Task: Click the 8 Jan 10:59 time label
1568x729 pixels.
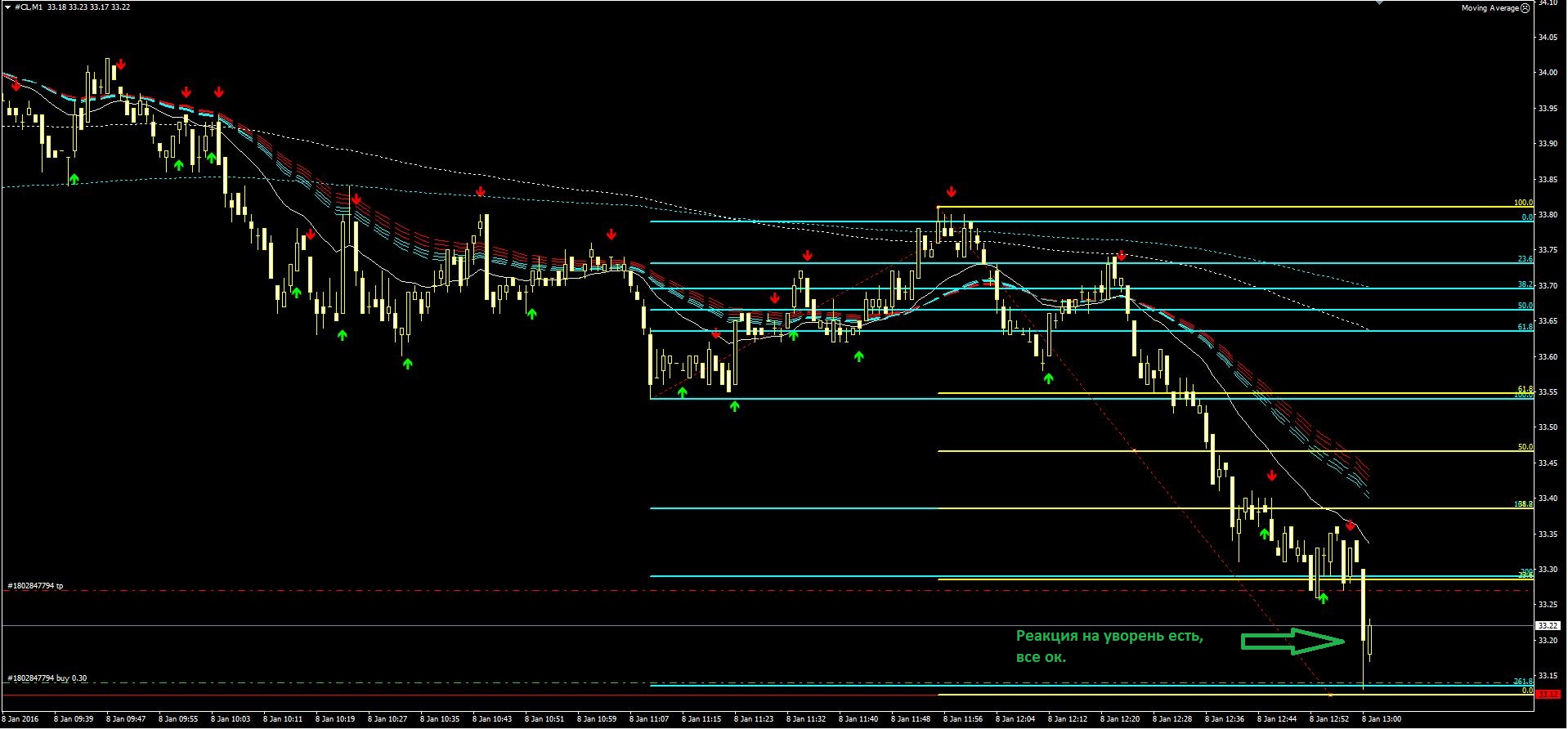Action: [x=597, y=719]
